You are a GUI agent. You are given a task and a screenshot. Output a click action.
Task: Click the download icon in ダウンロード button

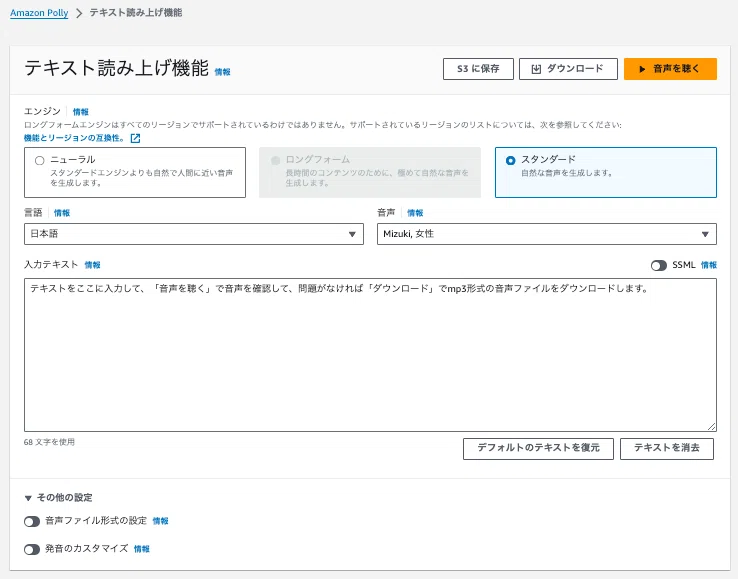pos(536,69)
